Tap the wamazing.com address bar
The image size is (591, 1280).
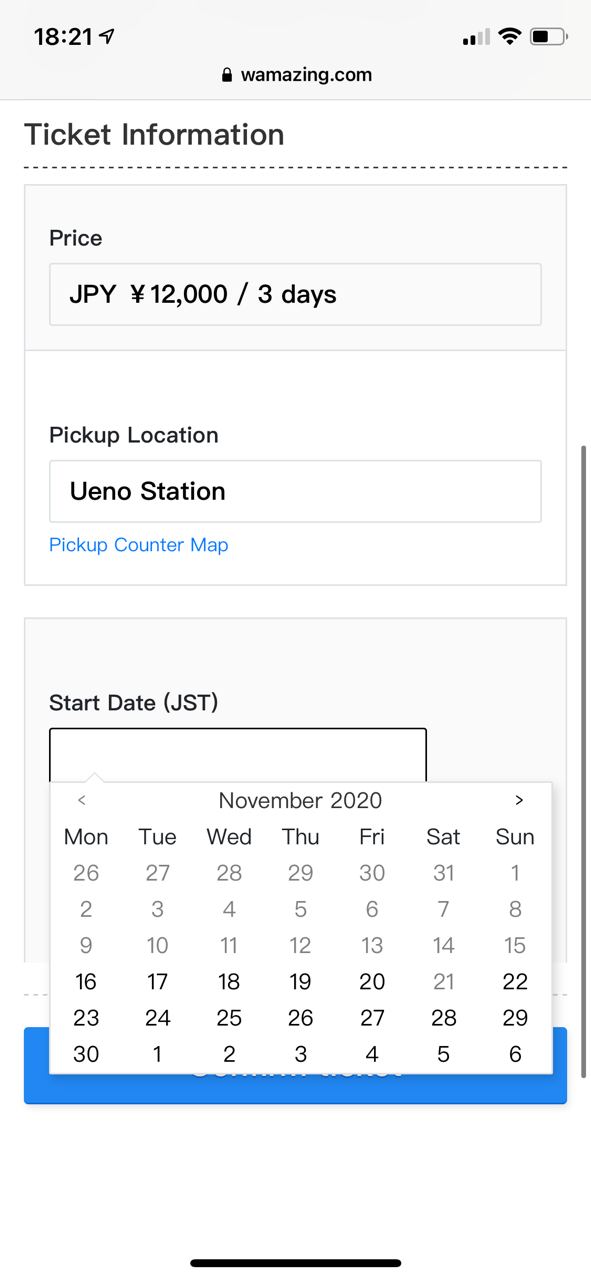[x=295, y=75]
